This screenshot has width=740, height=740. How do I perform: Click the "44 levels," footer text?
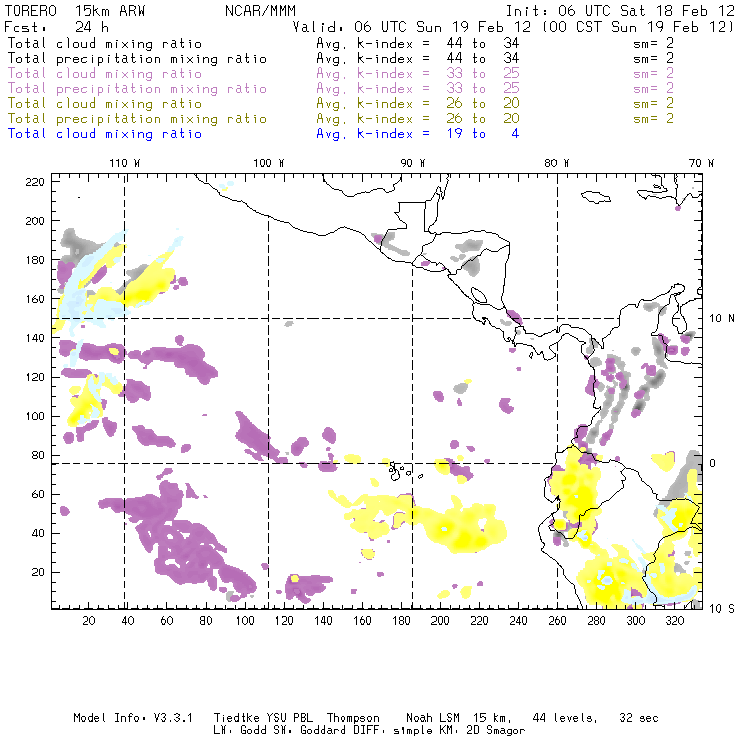pyautogui.click(x=565, y=718)
